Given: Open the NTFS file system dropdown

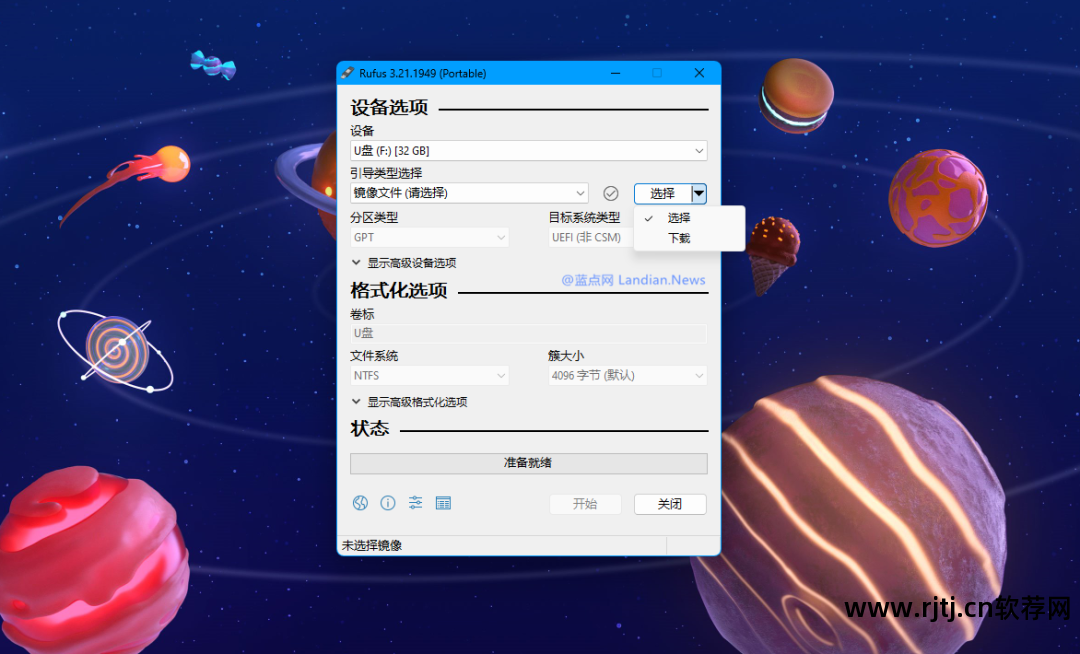Looking at the screenshot, I should click(x=430, y=375).
